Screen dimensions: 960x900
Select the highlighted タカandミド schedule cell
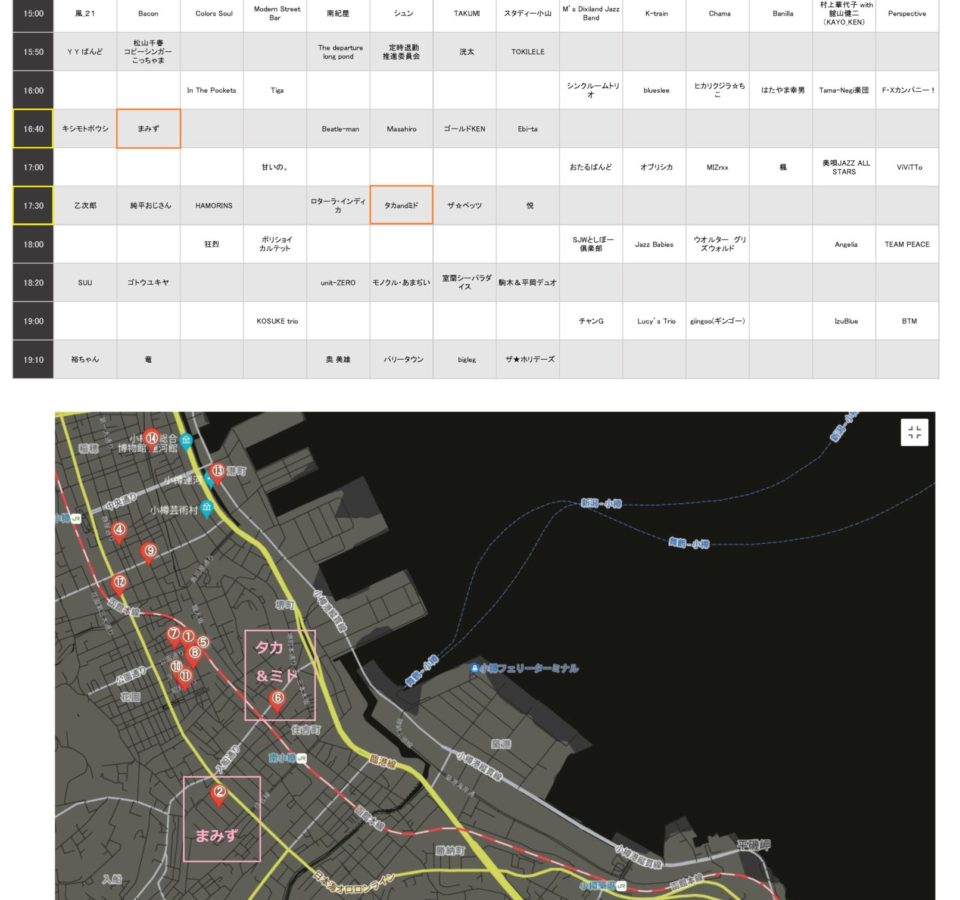click(401, 205)
